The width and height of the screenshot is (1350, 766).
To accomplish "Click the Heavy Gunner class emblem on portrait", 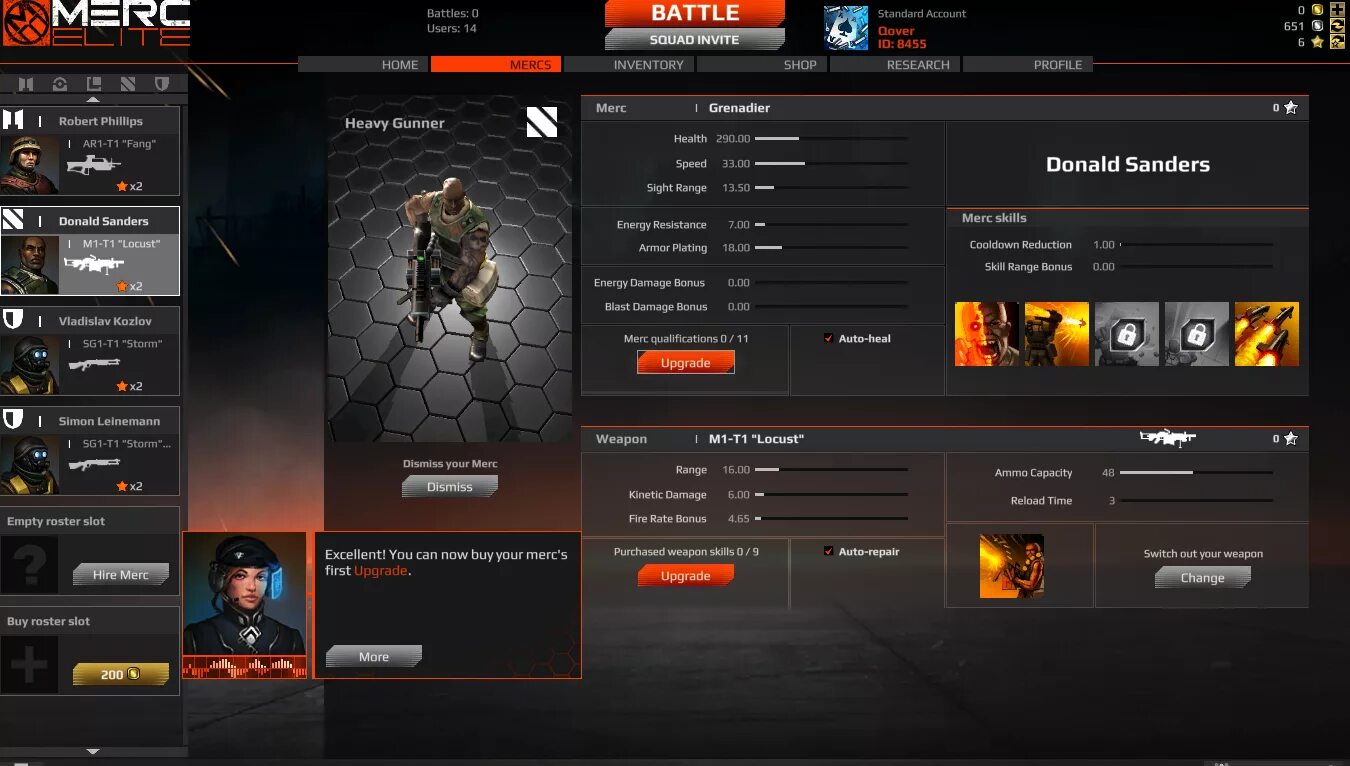I will point(542,122).
